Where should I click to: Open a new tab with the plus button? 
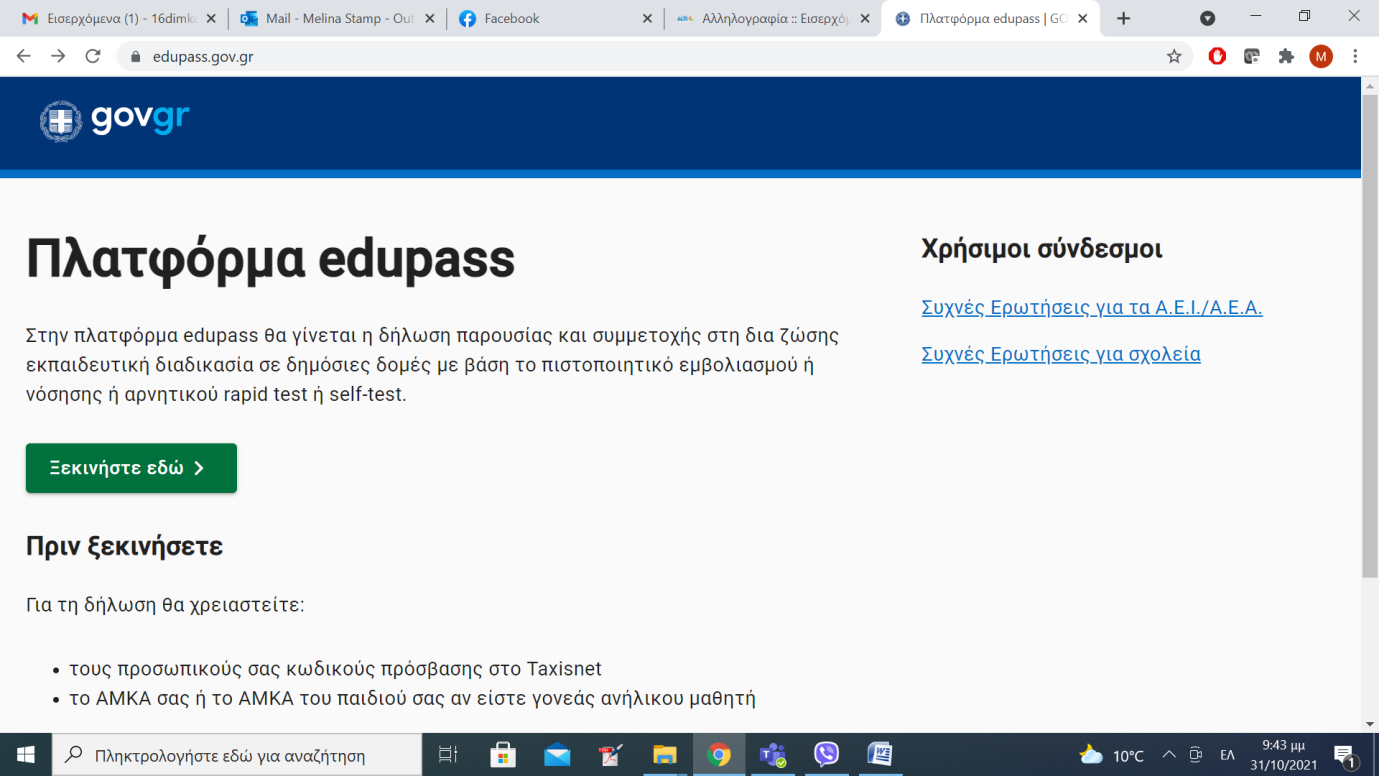tap(1123, 18)
